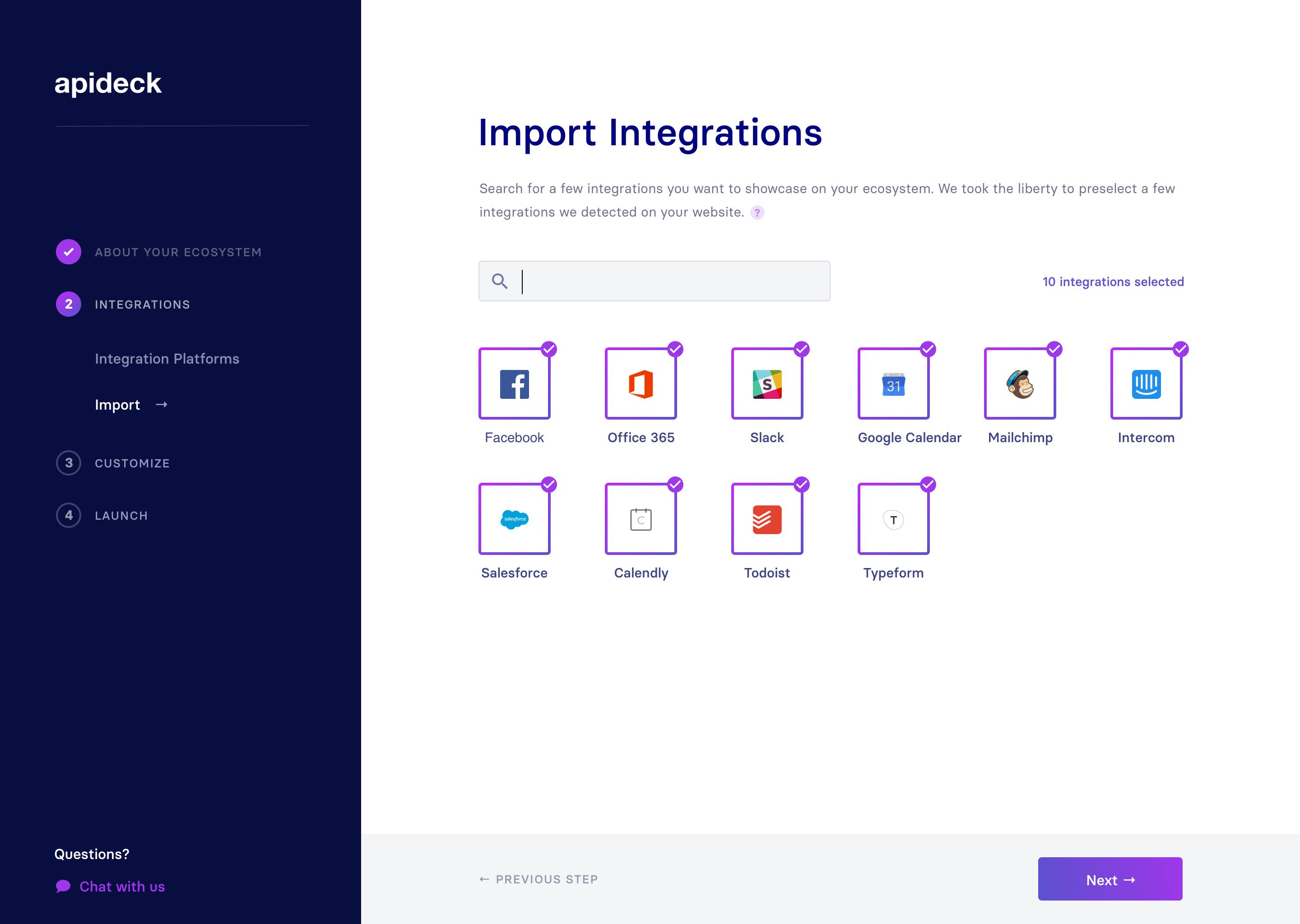Focus the integrations search field
Image resolution: width=1300 pixels, height=924 pixels.
pos(654,281)
